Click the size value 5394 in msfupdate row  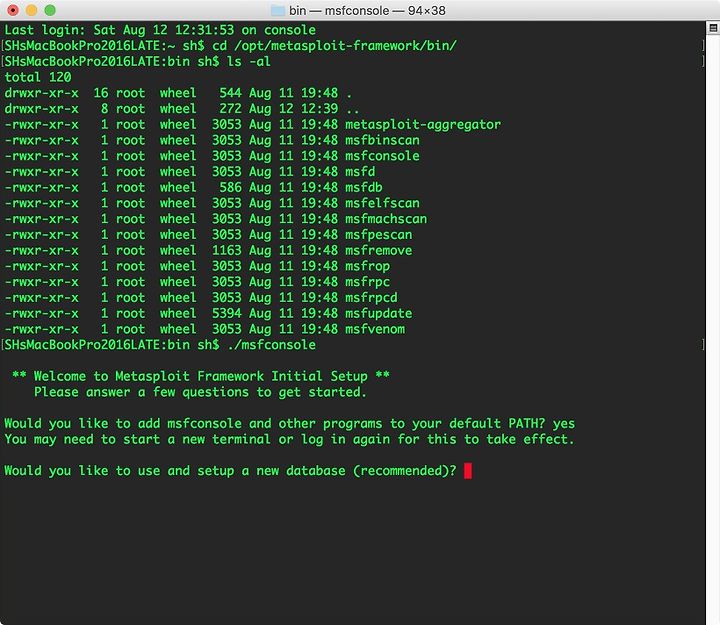coord(226,313)
